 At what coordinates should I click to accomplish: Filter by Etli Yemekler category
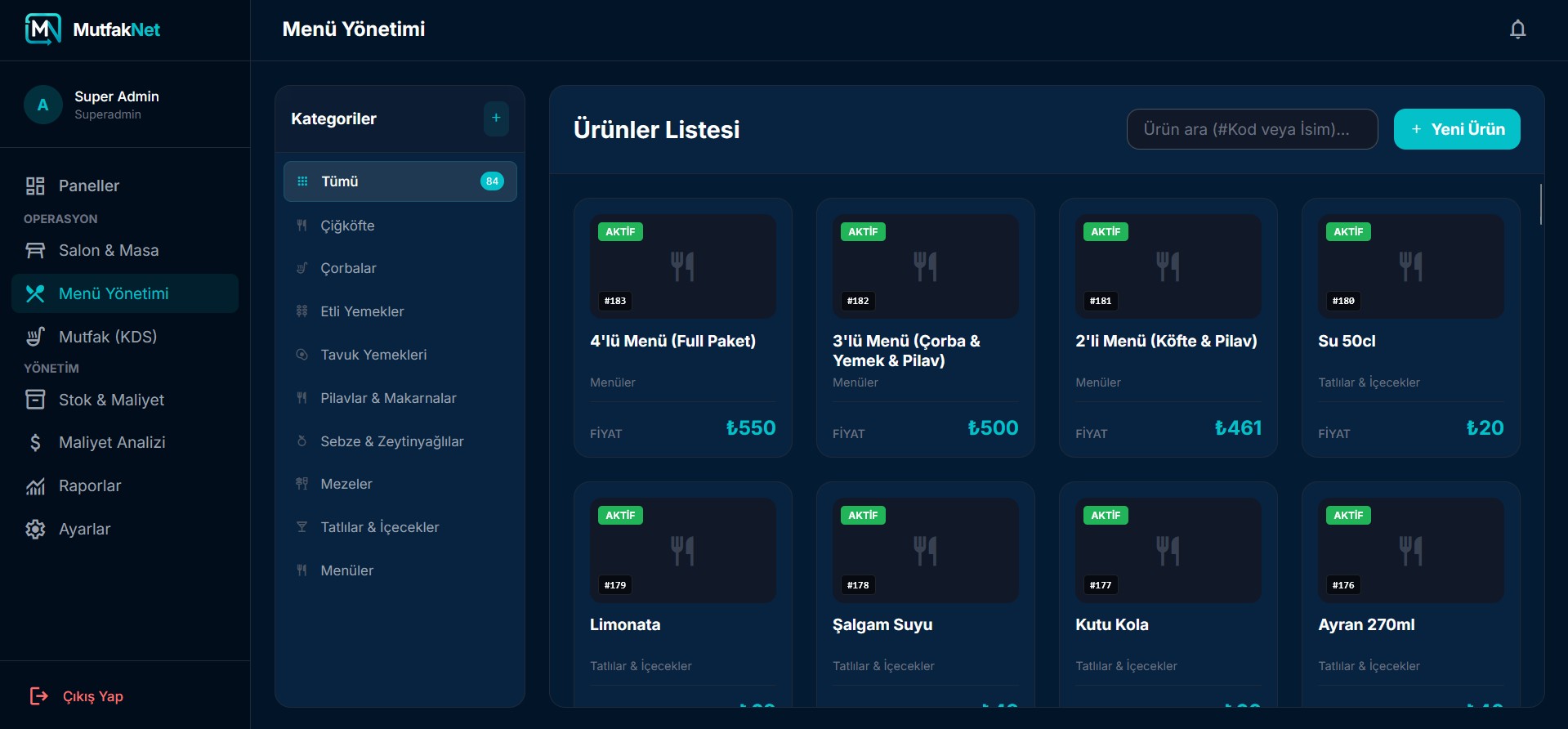pos(400,311)
